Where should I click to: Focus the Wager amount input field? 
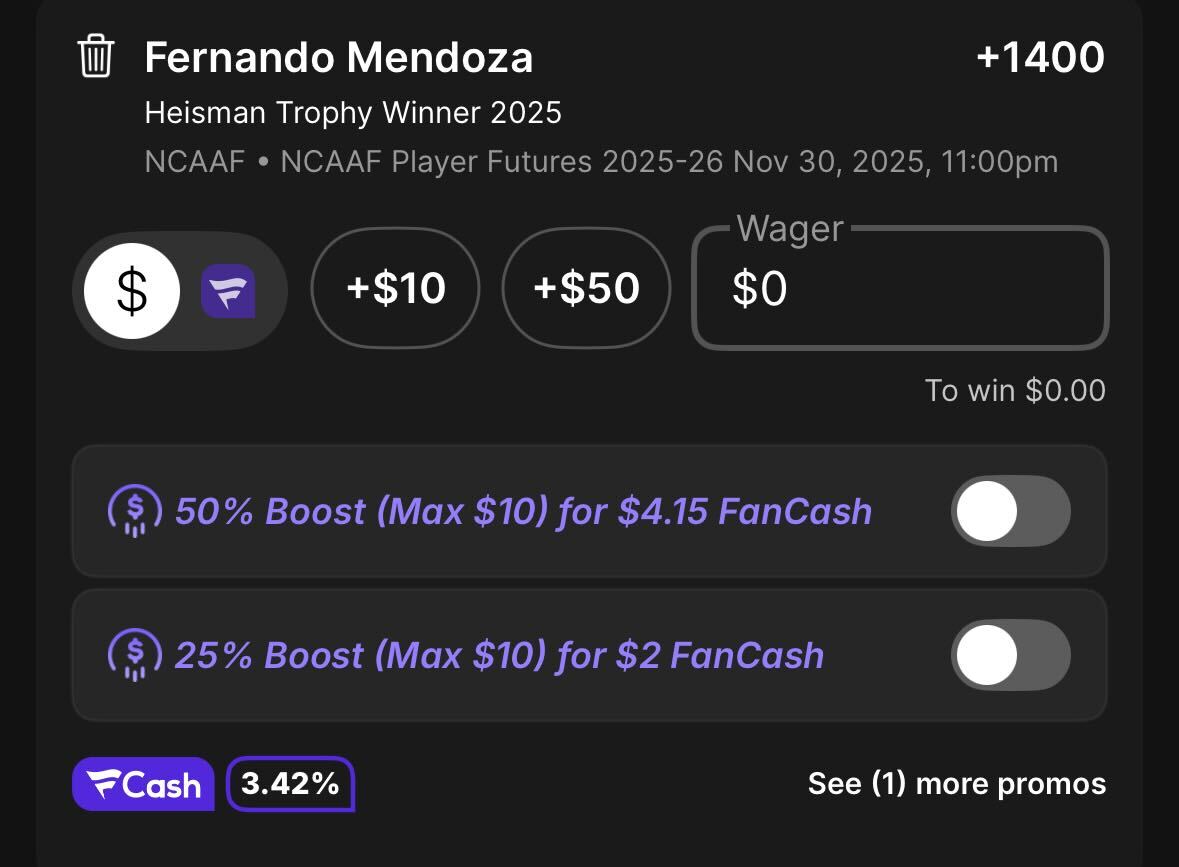[x=900, y=290]
